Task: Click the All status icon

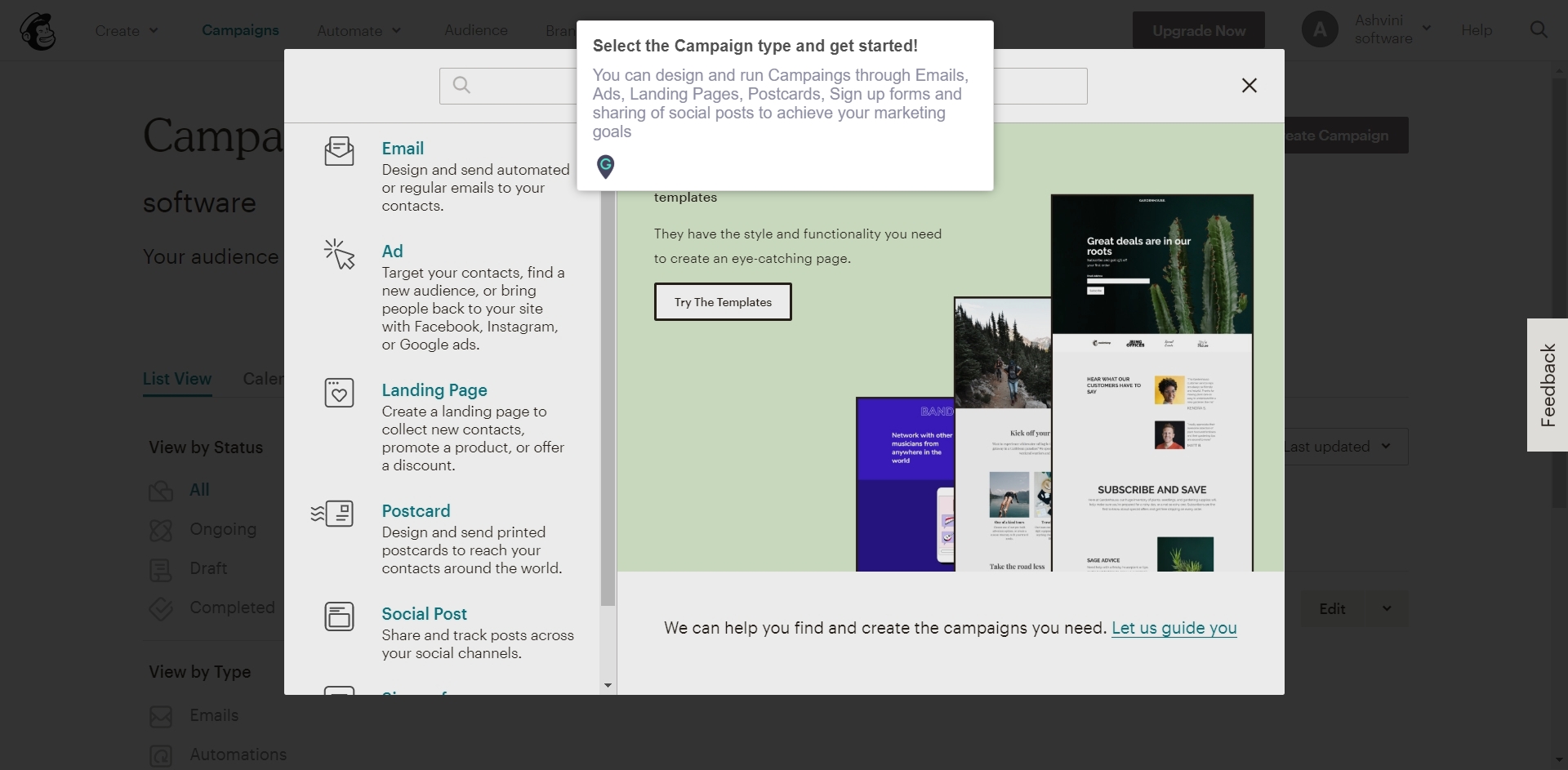Action: [161, 491]
